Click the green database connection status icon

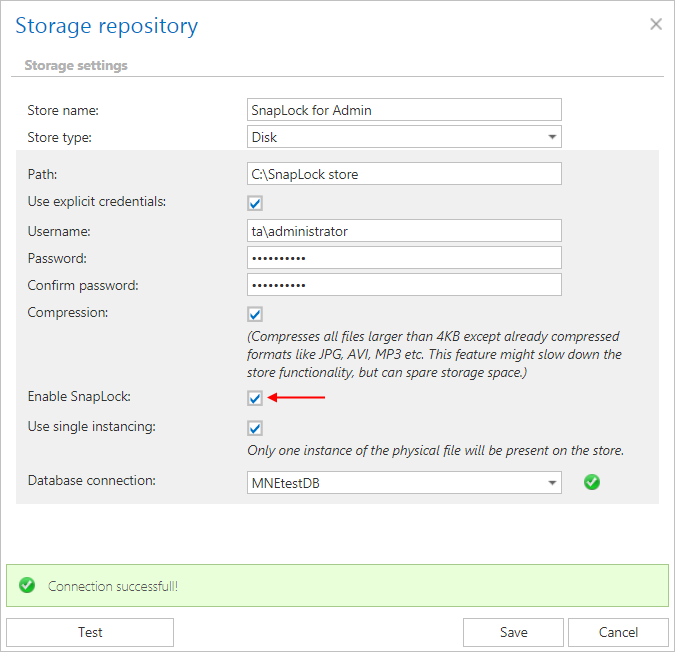(x=592, y=482)
